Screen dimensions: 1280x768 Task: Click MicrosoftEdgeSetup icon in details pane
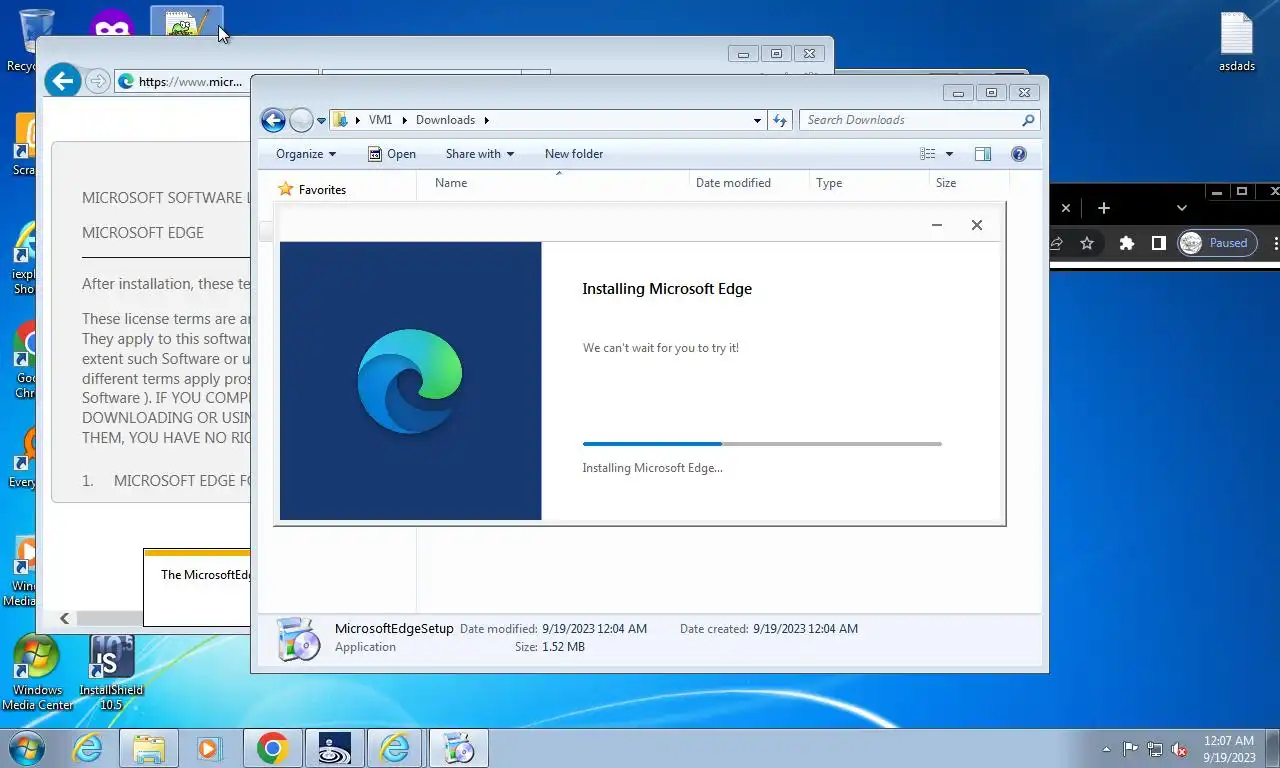click(297, 639)
